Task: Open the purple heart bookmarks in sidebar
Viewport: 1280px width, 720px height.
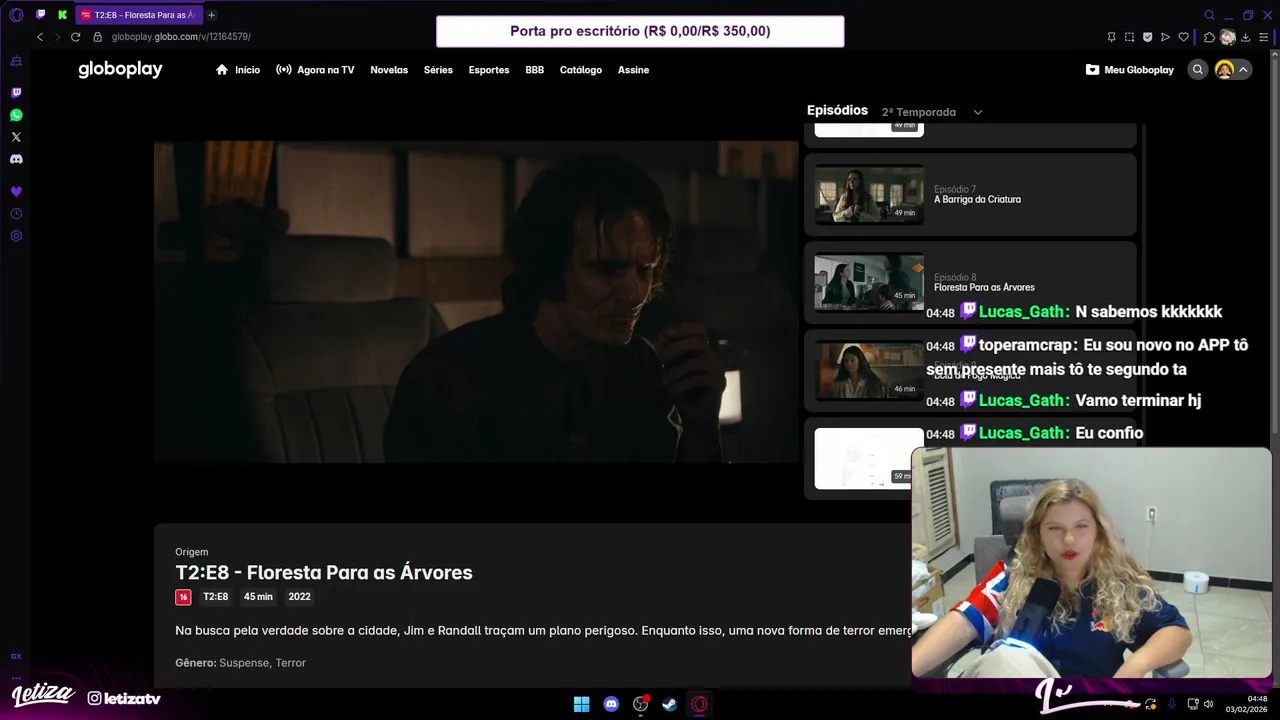Action: [16, 191]
